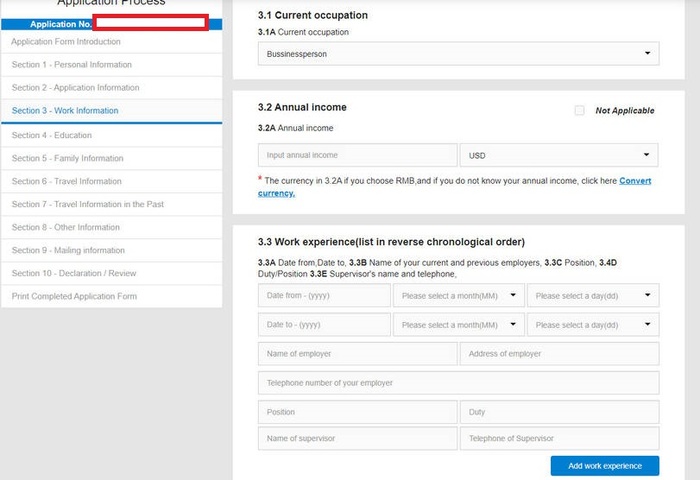This screenshot has height=480, width=700.
Task: Click the Add work experience button
Action: [x=604, y=466]
